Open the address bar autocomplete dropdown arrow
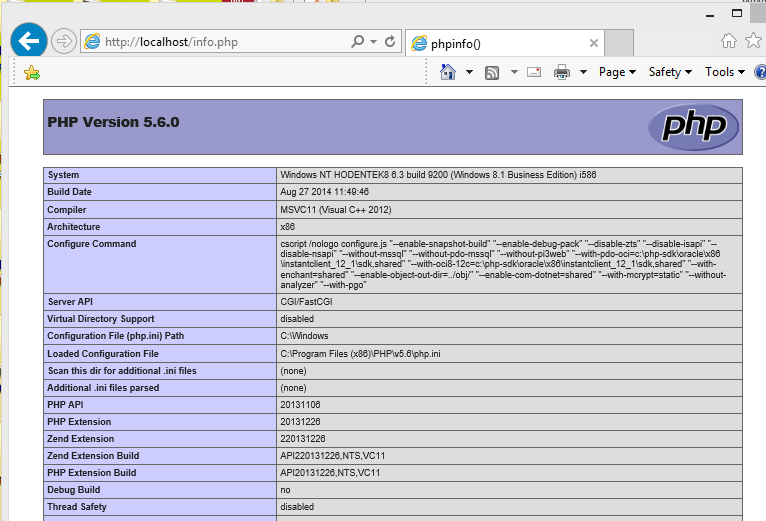 373,42
